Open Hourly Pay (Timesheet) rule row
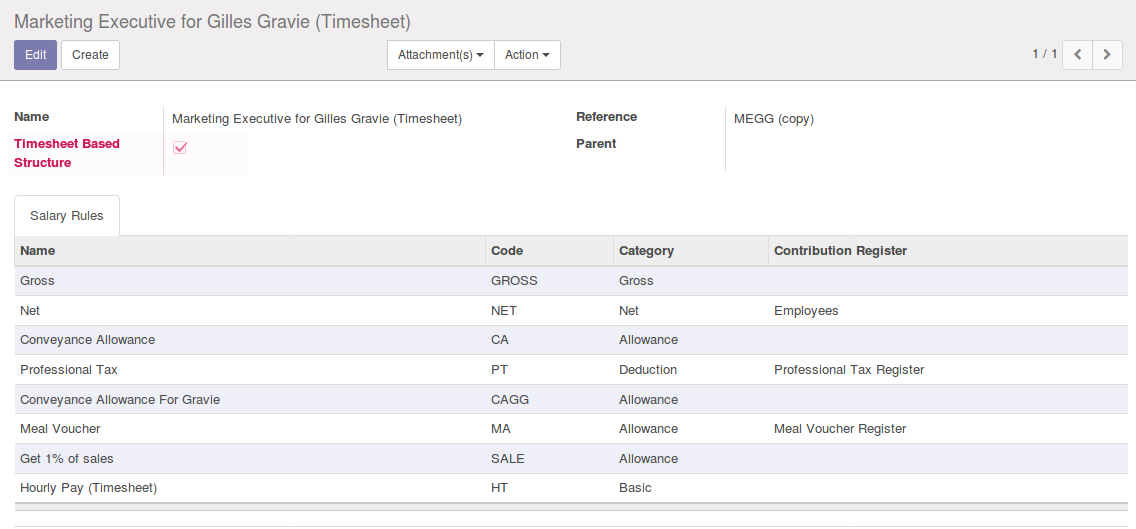 pyautogui.click(x=89, y=488)
